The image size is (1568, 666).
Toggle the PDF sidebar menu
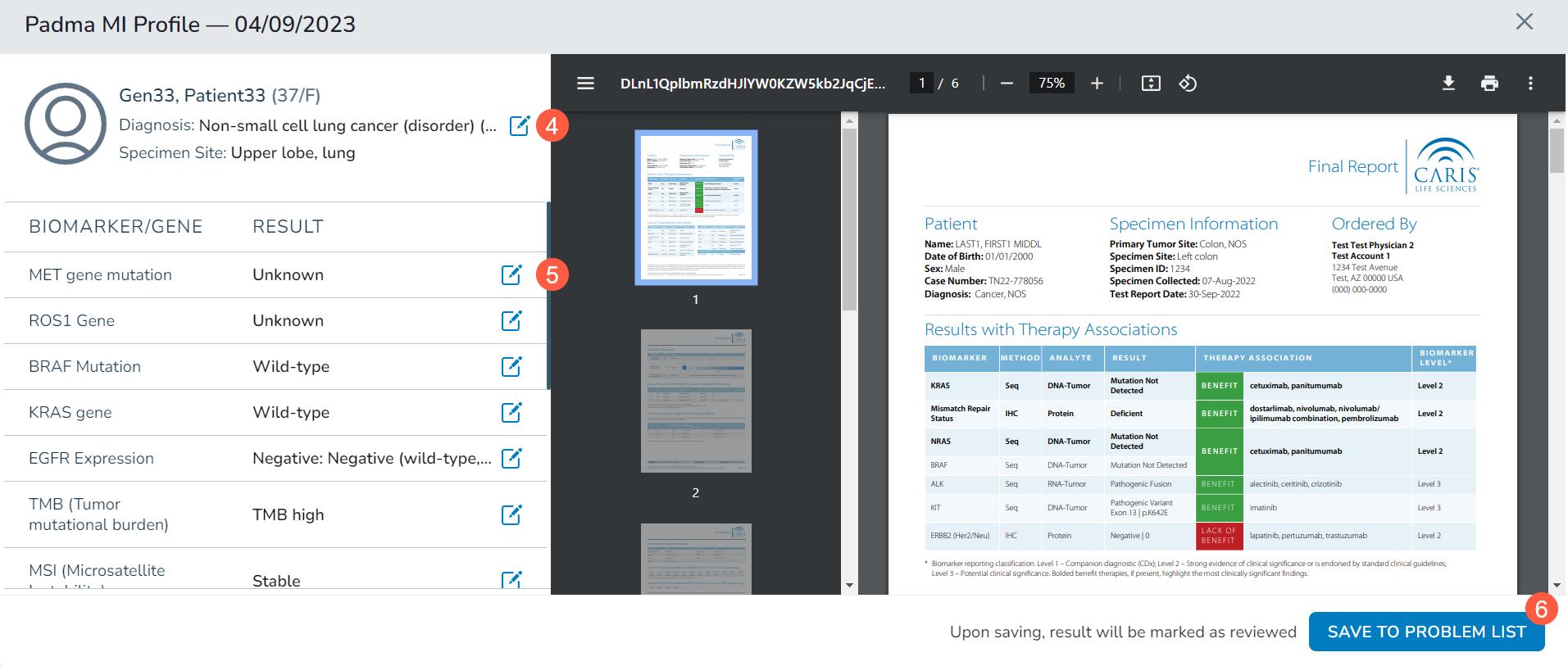585,83
